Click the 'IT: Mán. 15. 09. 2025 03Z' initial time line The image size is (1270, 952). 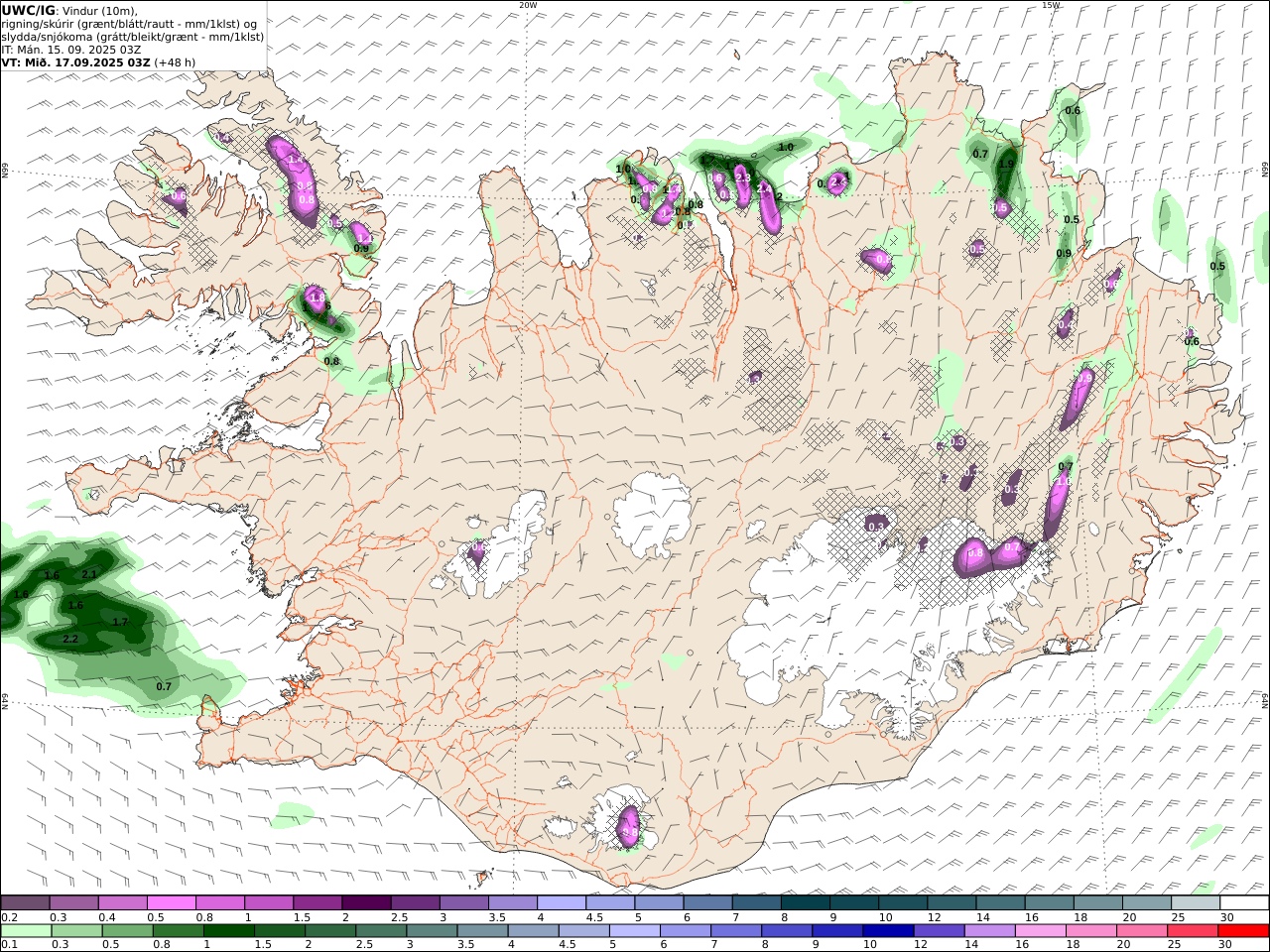coord(71,49)
